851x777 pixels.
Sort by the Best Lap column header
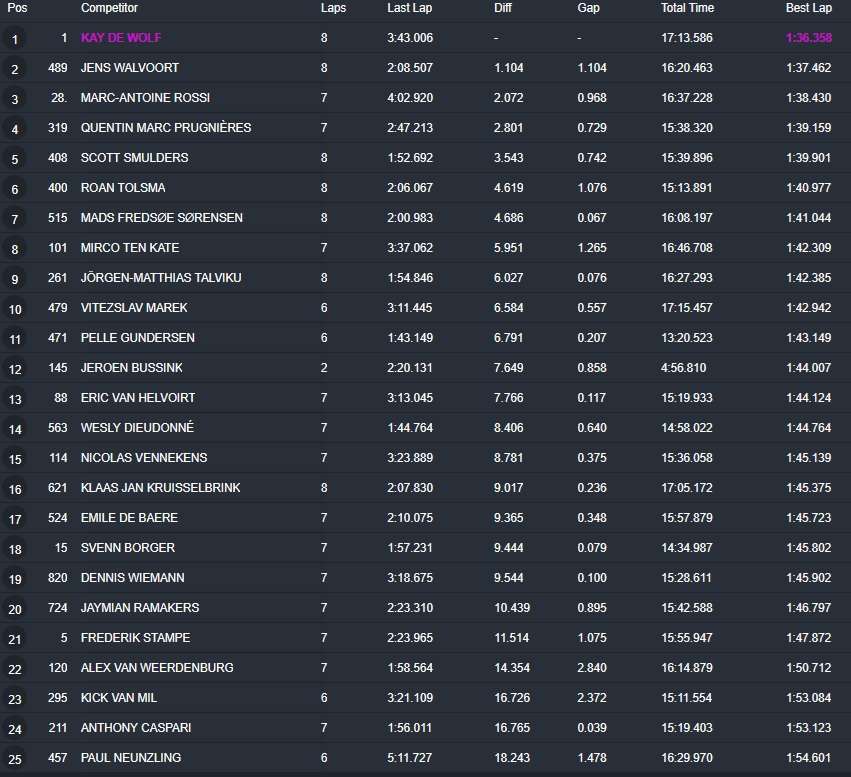click(808, 8)
